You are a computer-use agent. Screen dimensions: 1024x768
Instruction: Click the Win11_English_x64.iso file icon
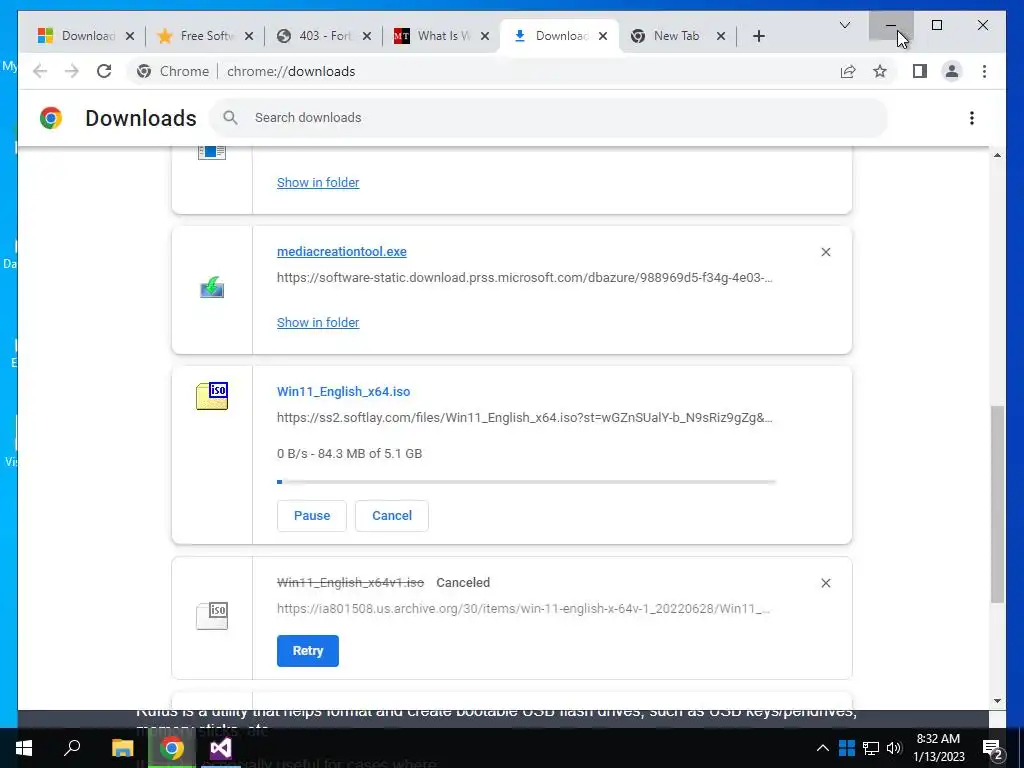(x=212, y=396)
